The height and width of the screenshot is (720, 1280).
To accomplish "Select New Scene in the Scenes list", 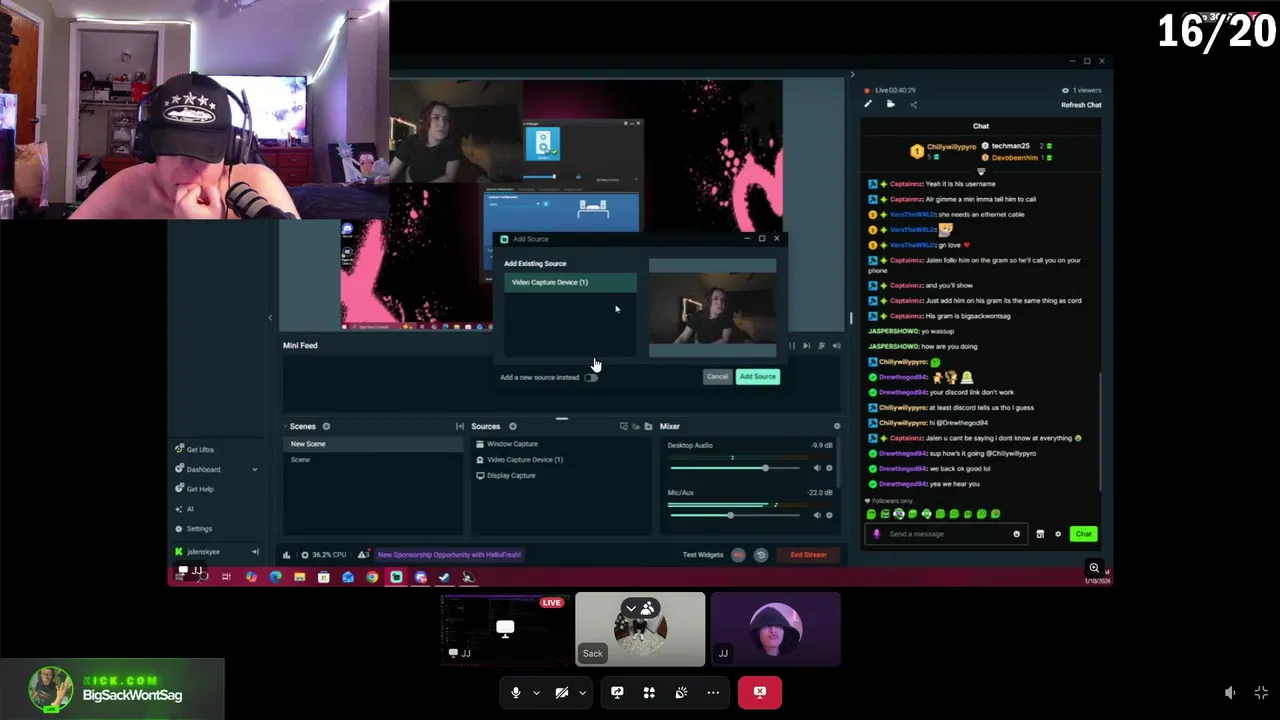I will pos(374,444).
